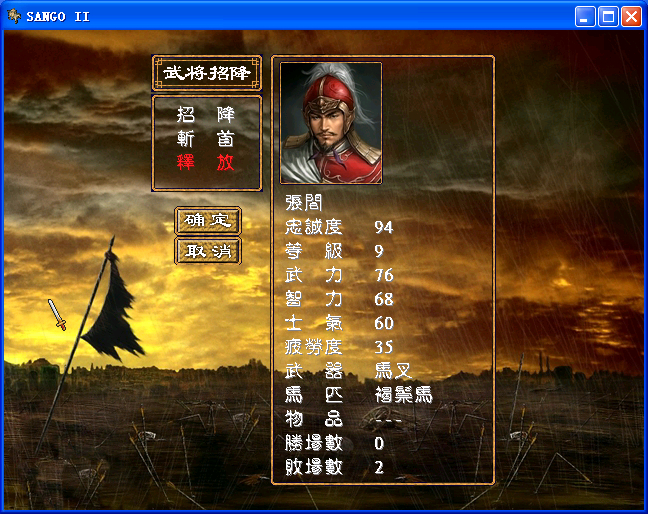Click the 武将招降 title banner
The width and height of the screenshot is (648, 514).
[x=207, y=73]
